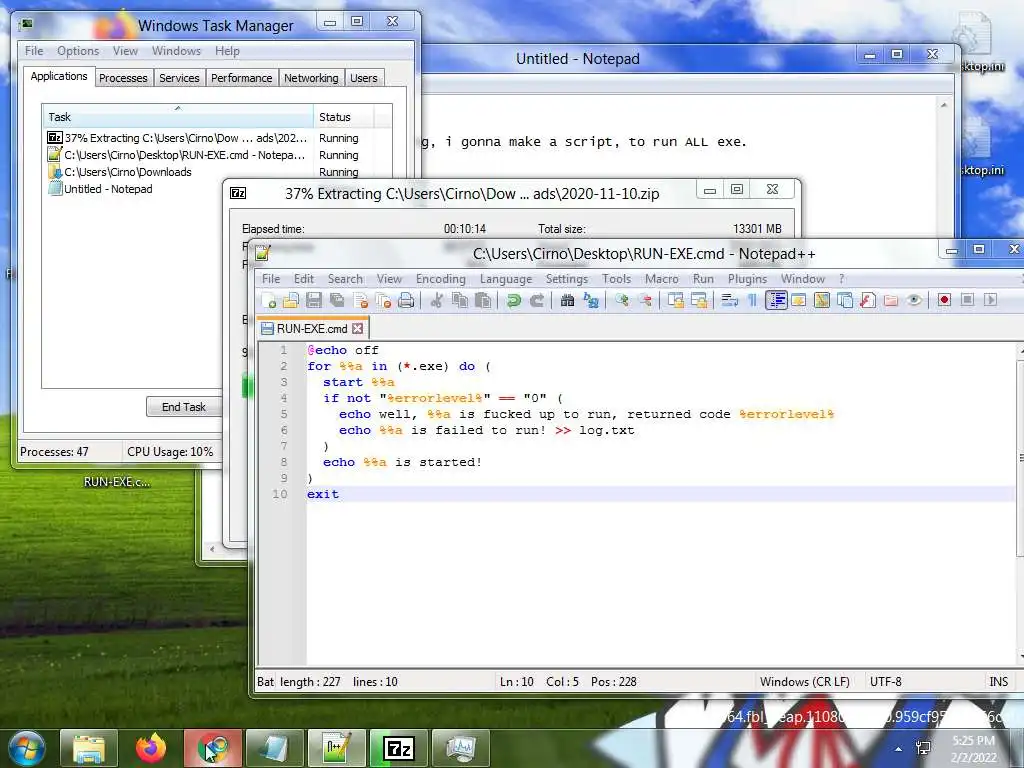Open the Macro menu in Notepad++
1024x768 pixels.
point(662,279)
